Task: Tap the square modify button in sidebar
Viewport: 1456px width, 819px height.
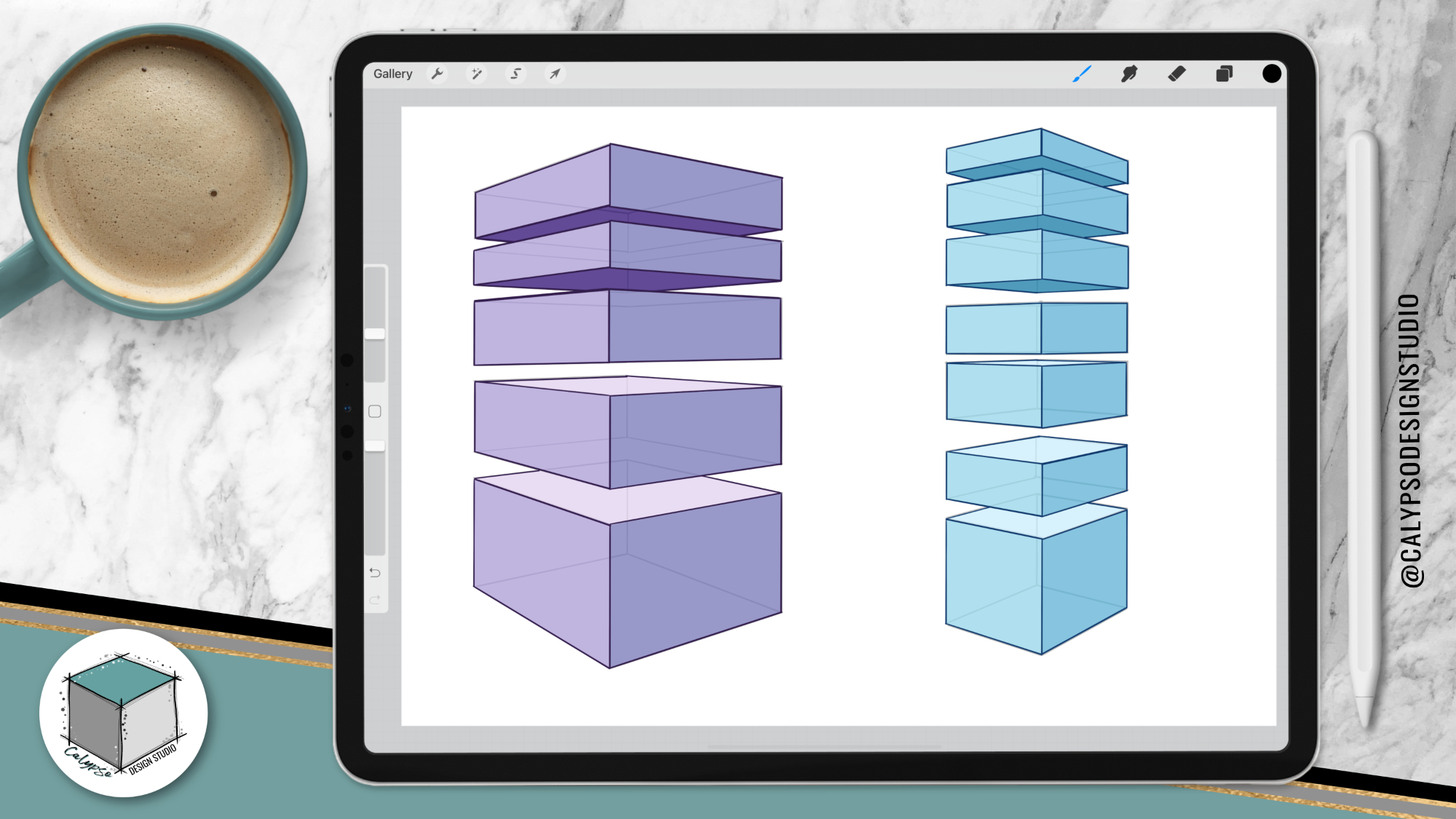Action: click(x=375, y=411)
